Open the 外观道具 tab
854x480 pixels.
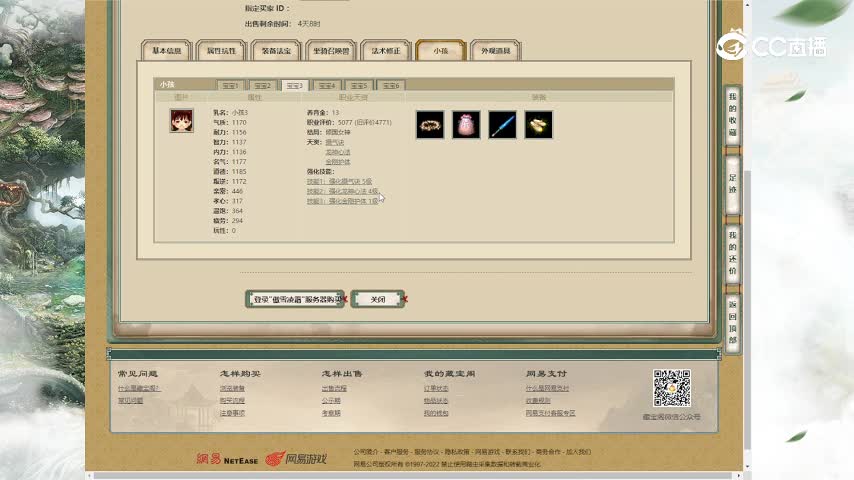pos(496,51)
